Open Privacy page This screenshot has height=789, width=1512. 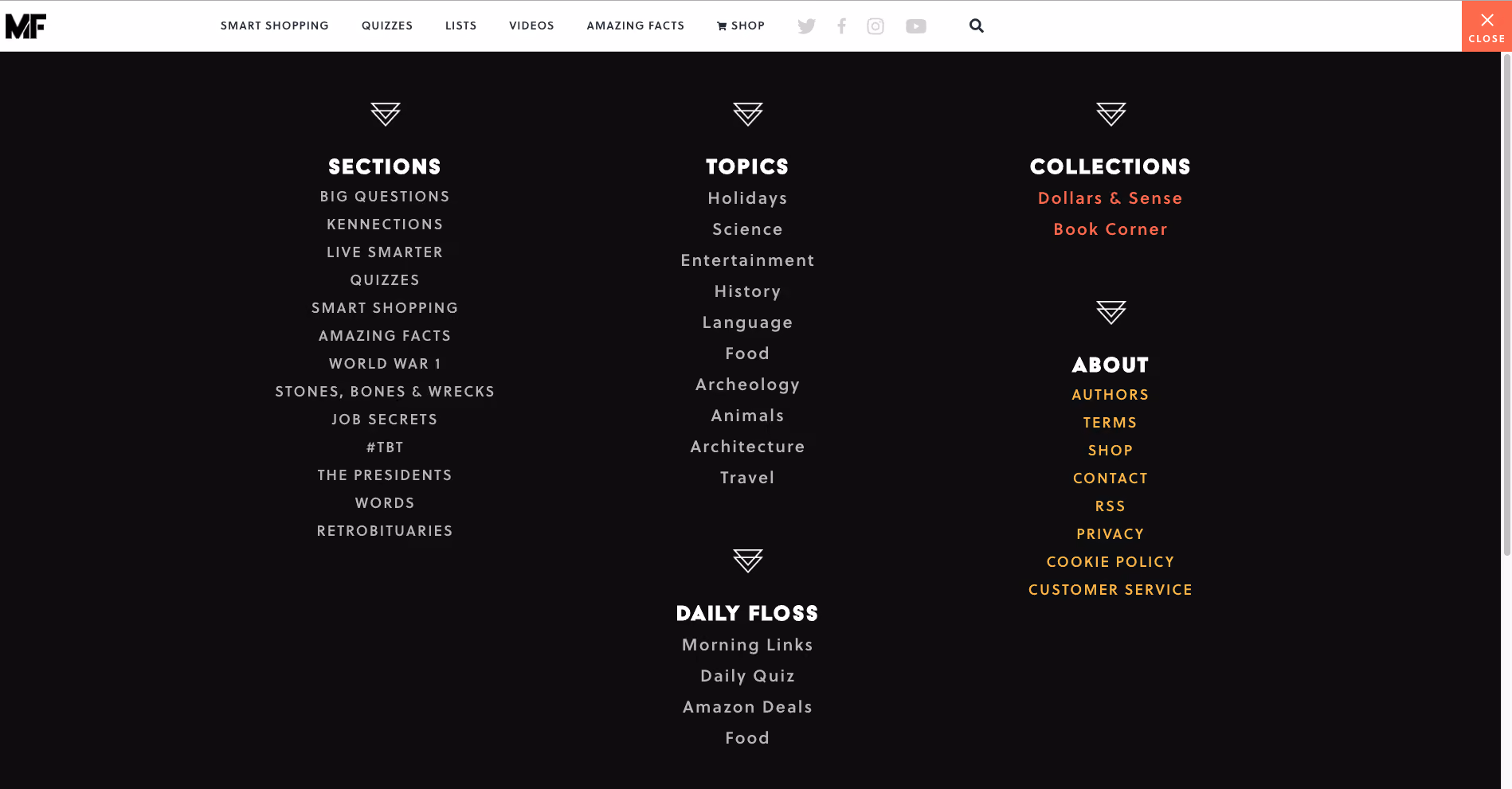1110,534
